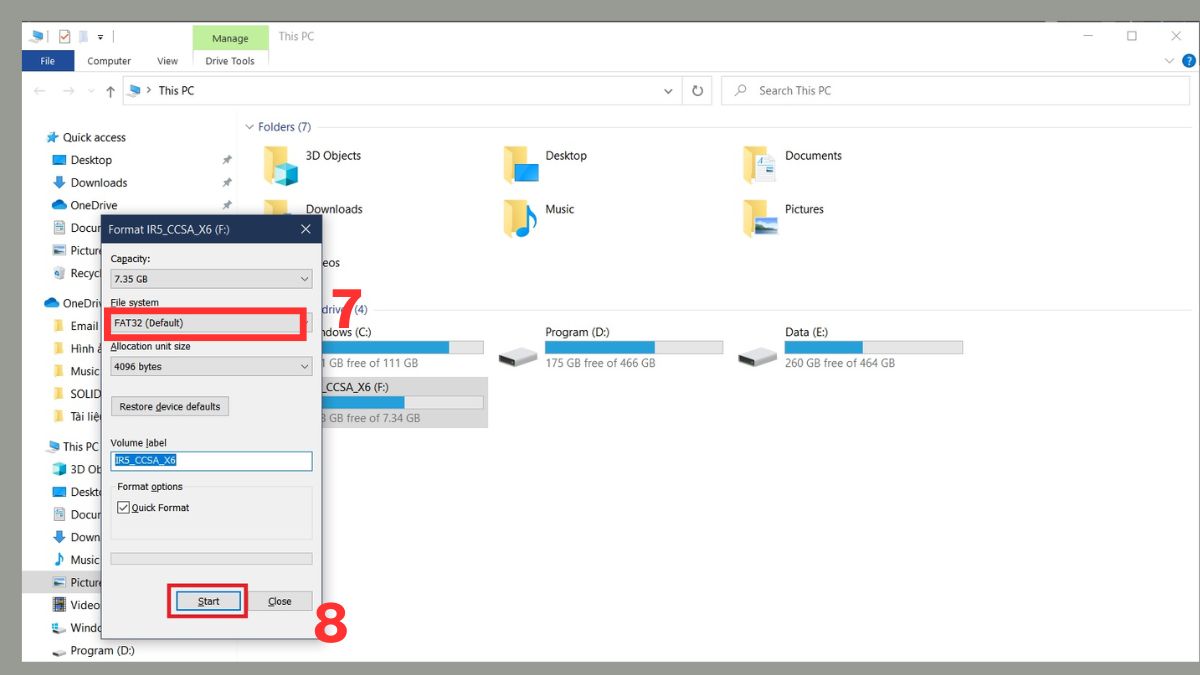Viewport: 1200px width, 675px height.
Task: Select the This PC node in sidebar
Action: 73,447
